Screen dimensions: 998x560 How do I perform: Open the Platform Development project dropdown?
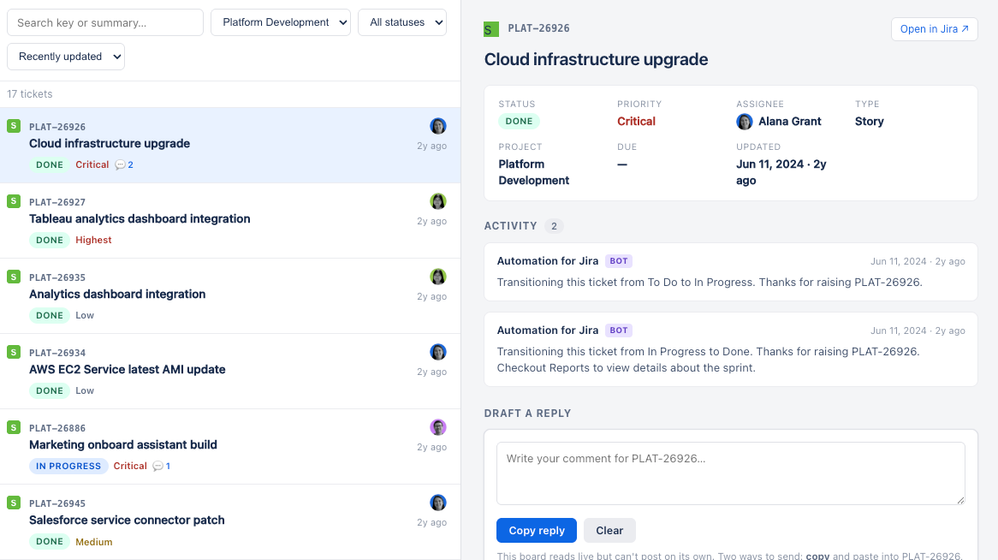pyautogui.click(x=281, y=22)
